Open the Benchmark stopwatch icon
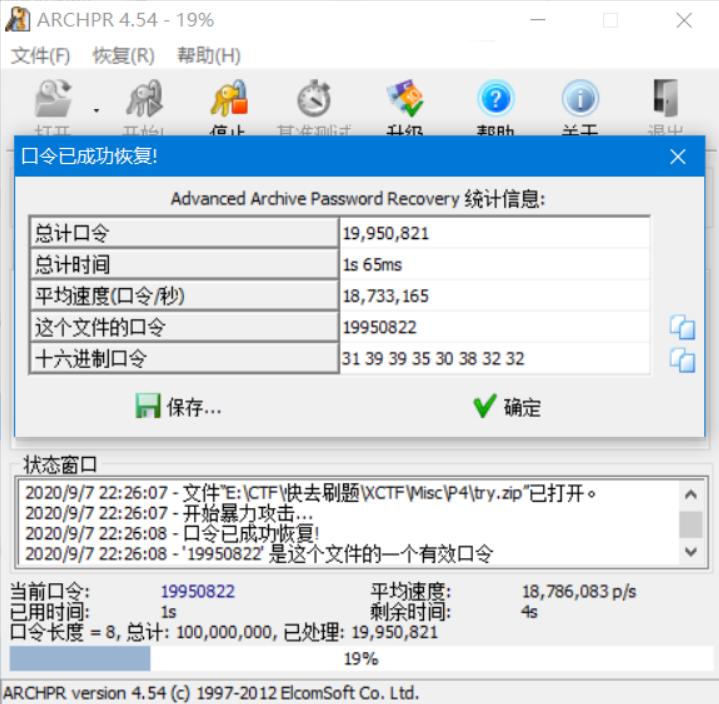Screen dimensions: 719x704 [314, 99]
